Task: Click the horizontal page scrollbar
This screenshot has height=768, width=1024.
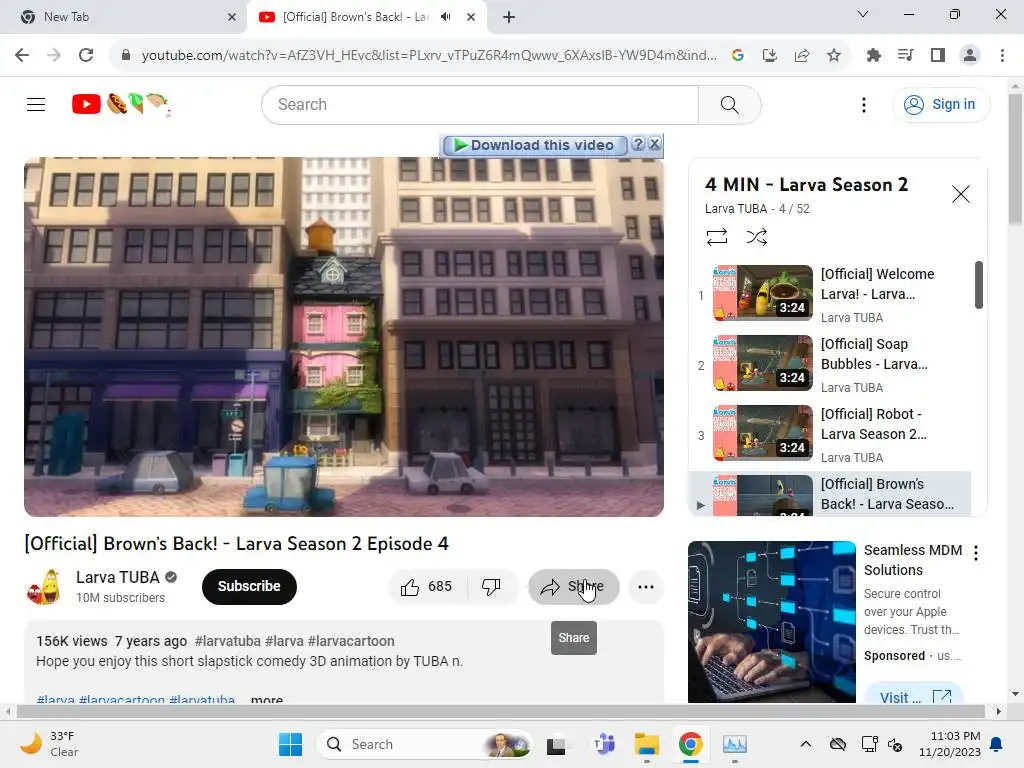Action: (x=500, y=711)
